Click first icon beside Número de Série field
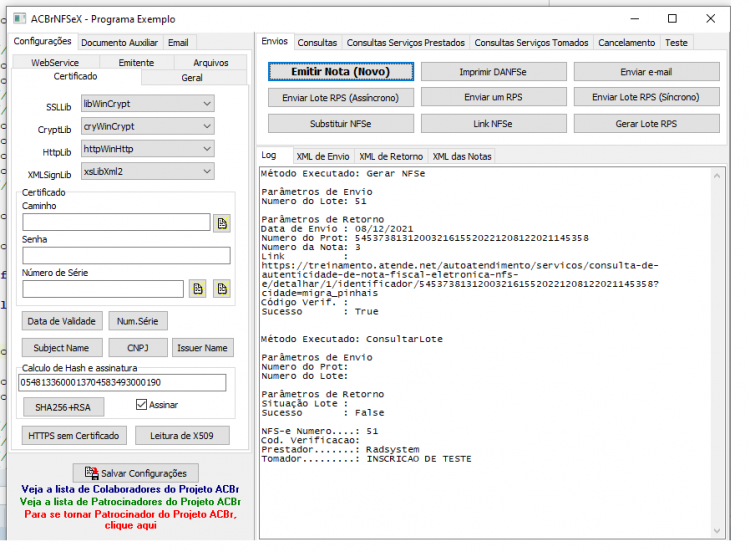This screenshot has width=750, height=552. (198, 289)
